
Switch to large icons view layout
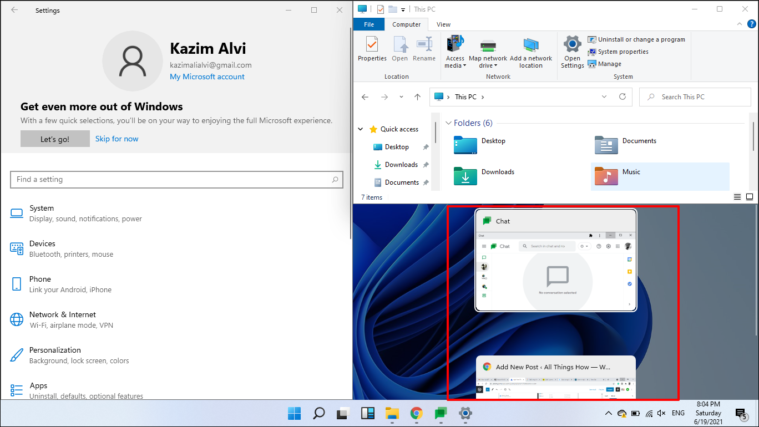[x=749, y=197]
